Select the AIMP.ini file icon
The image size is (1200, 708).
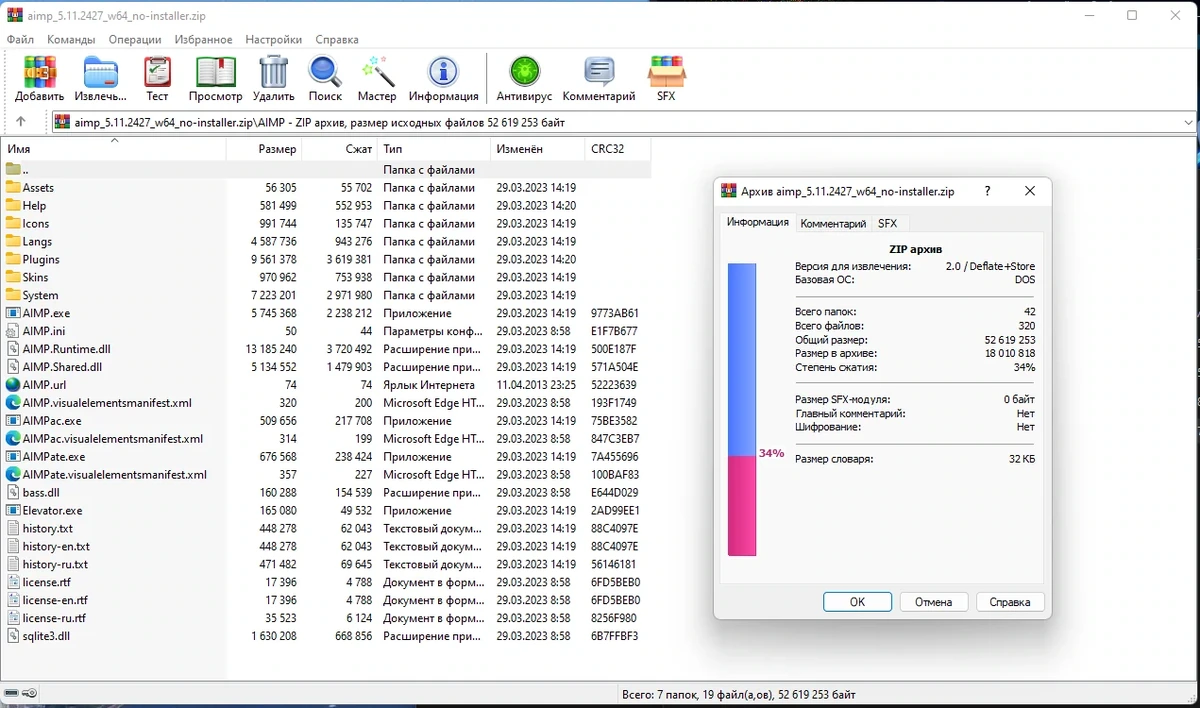13,331
